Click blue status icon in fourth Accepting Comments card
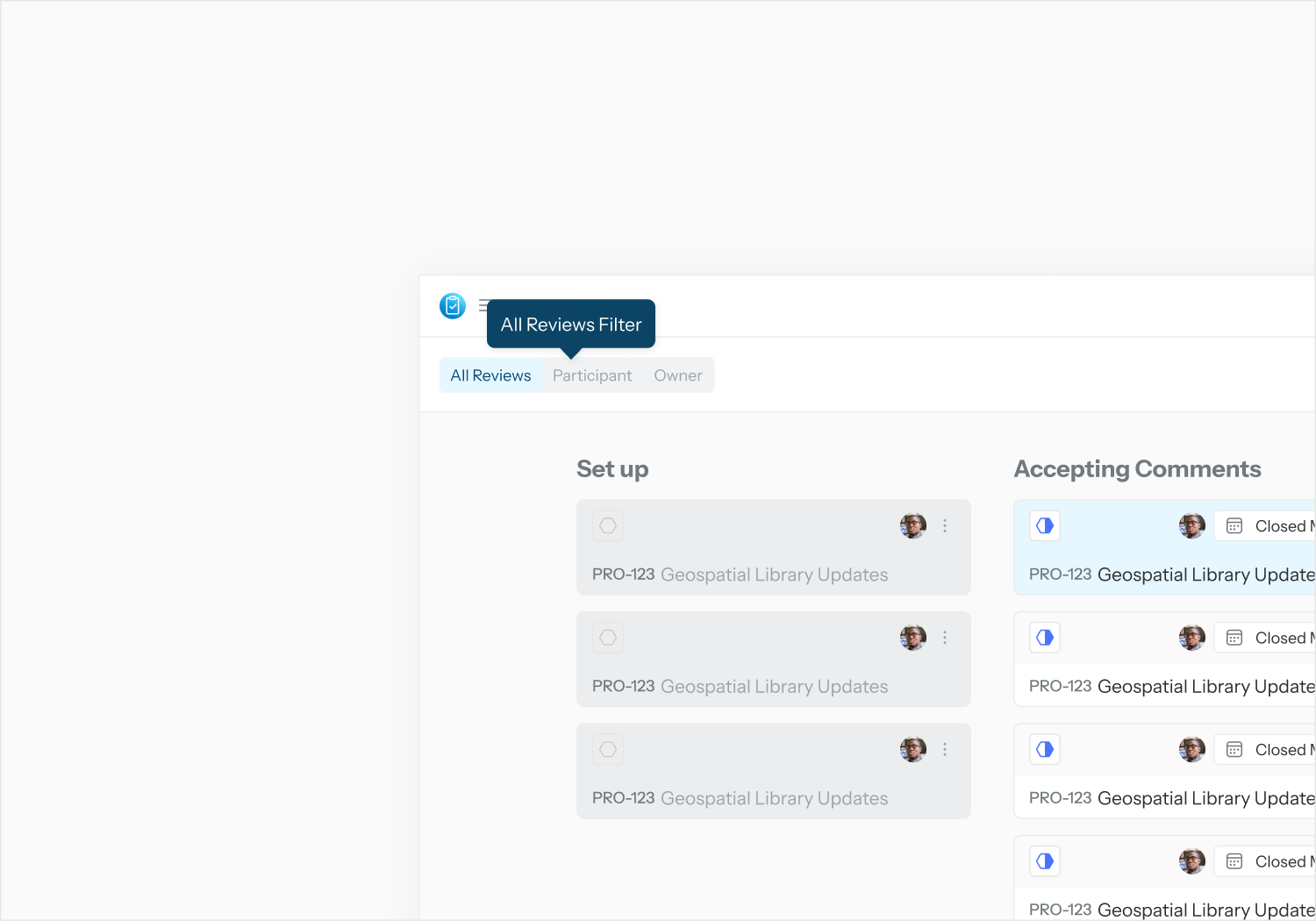Viewport: 1316px width, 921px height. 1045,861
